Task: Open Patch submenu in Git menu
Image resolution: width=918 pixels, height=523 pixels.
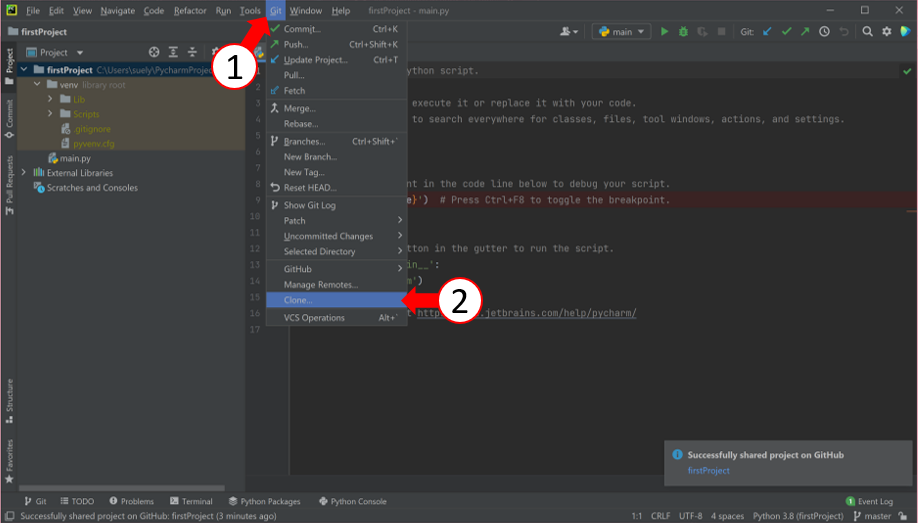Action: 337,221
